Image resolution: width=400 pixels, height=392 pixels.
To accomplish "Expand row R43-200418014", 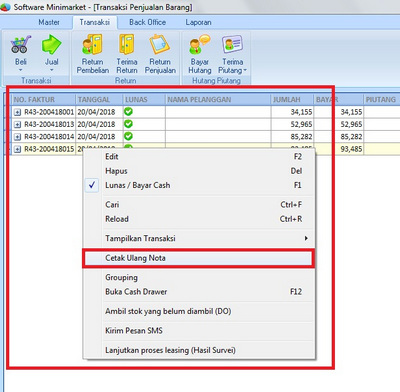I will tap(17, 137).
